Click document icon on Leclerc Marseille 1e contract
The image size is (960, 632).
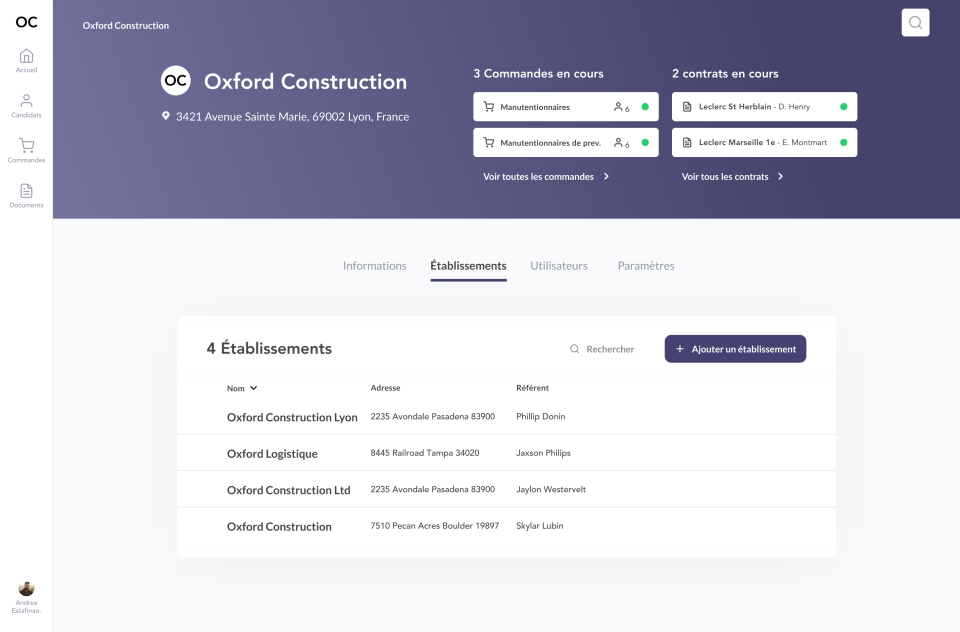coord(687,143)
